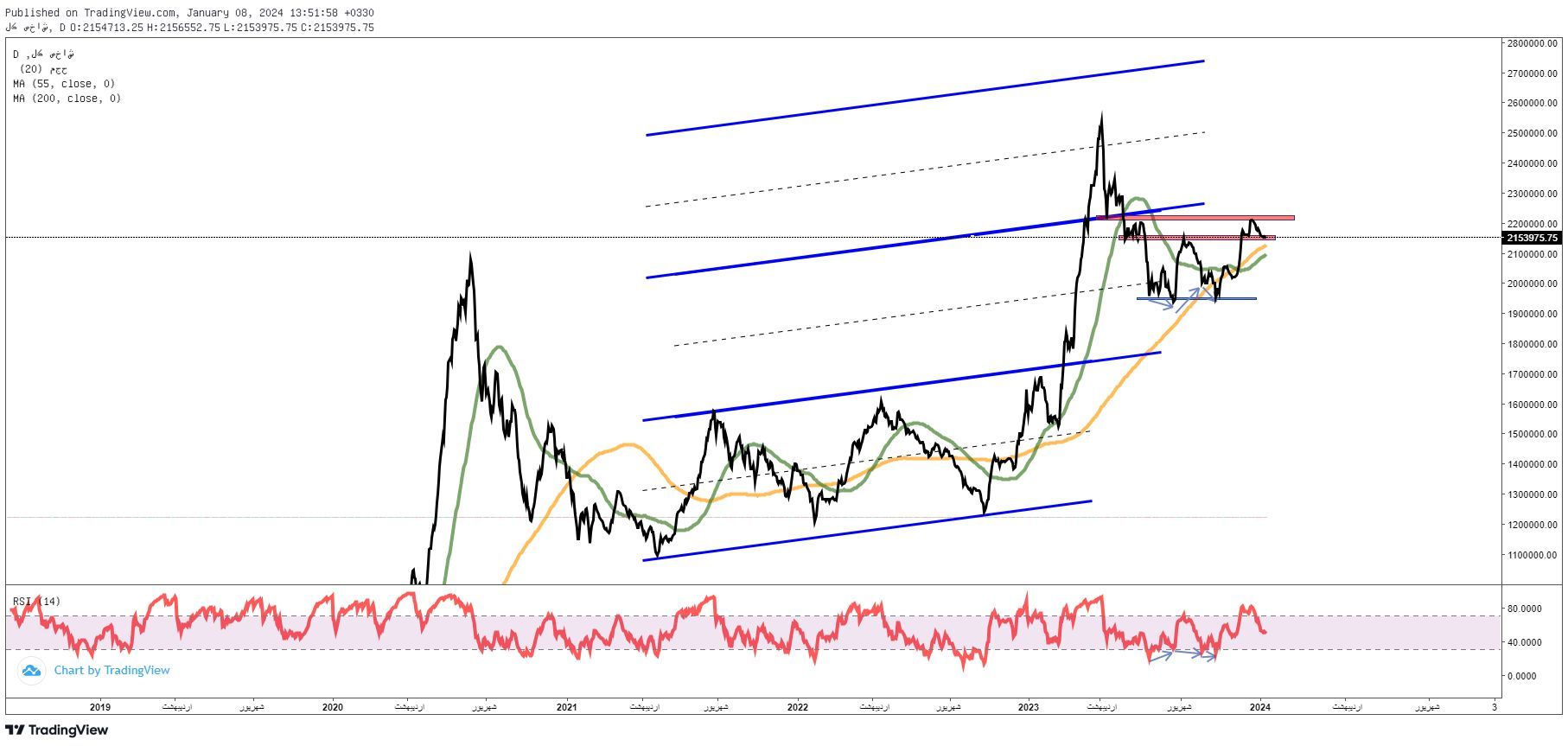Click the OHLC values line showing C:2153975.75
The height and width of the screenshot is (746, 1568).
[189, 28]
